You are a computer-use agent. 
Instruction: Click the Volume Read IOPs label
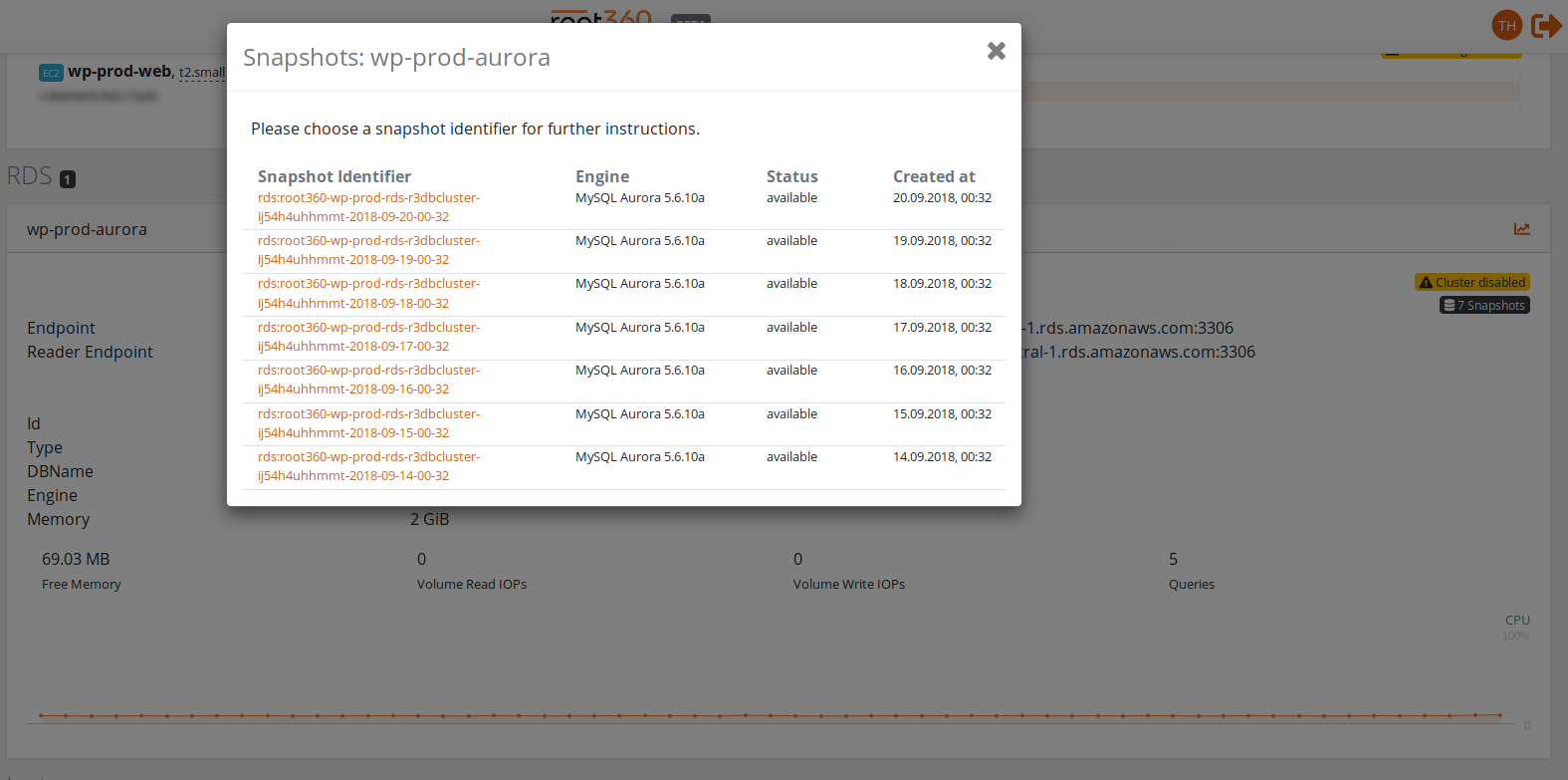pos(472,585)
